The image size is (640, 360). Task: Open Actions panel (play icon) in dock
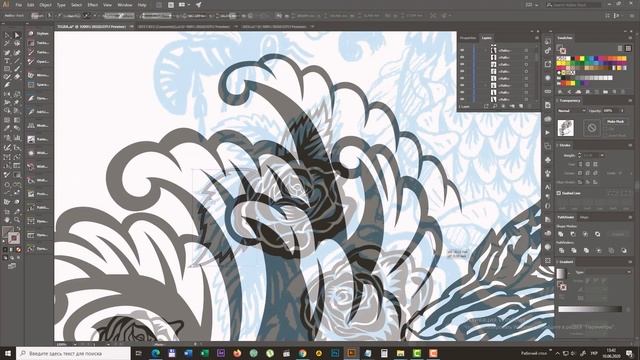coord(548,133)
